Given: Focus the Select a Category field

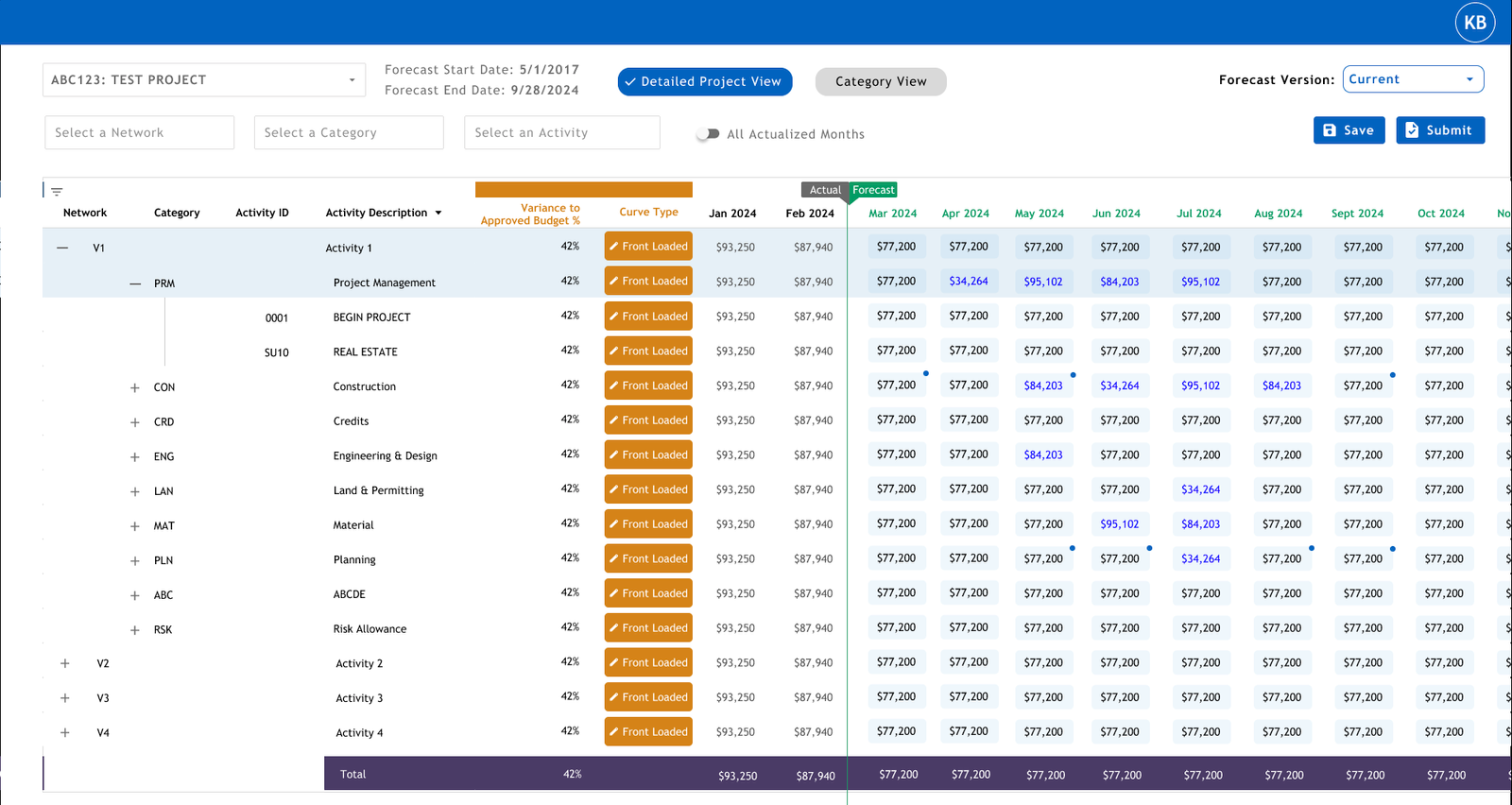Looking at the screenshot, I should pos(349,133).
